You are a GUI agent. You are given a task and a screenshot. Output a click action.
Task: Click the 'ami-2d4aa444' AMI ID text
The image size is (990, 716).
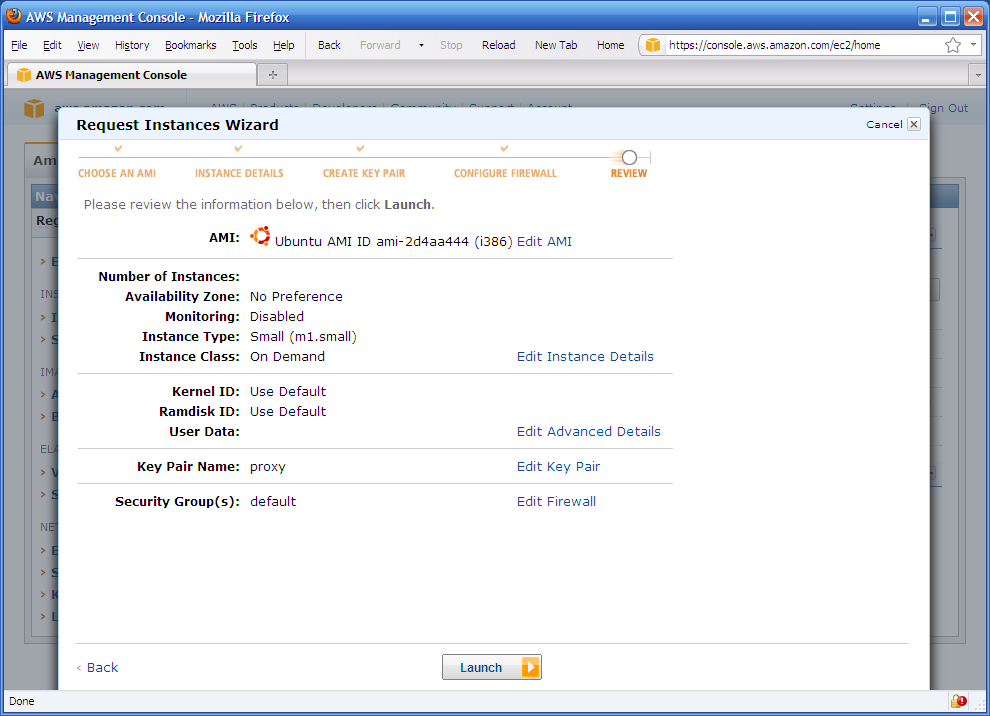point(422,242)
